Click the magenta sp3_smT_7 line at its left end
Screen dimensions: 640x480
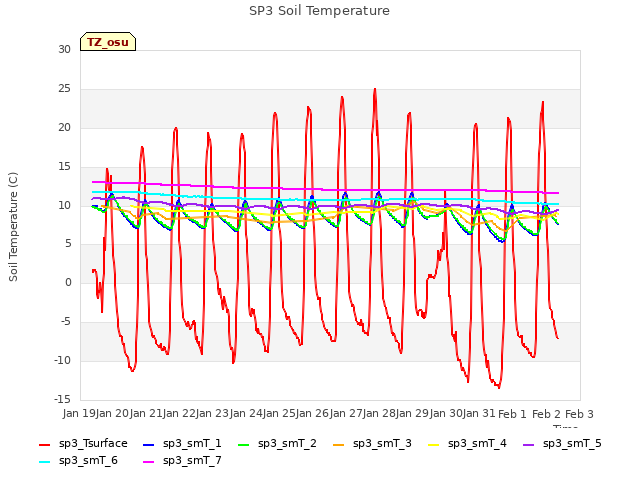pyautogui.click(x=94, y=182)
